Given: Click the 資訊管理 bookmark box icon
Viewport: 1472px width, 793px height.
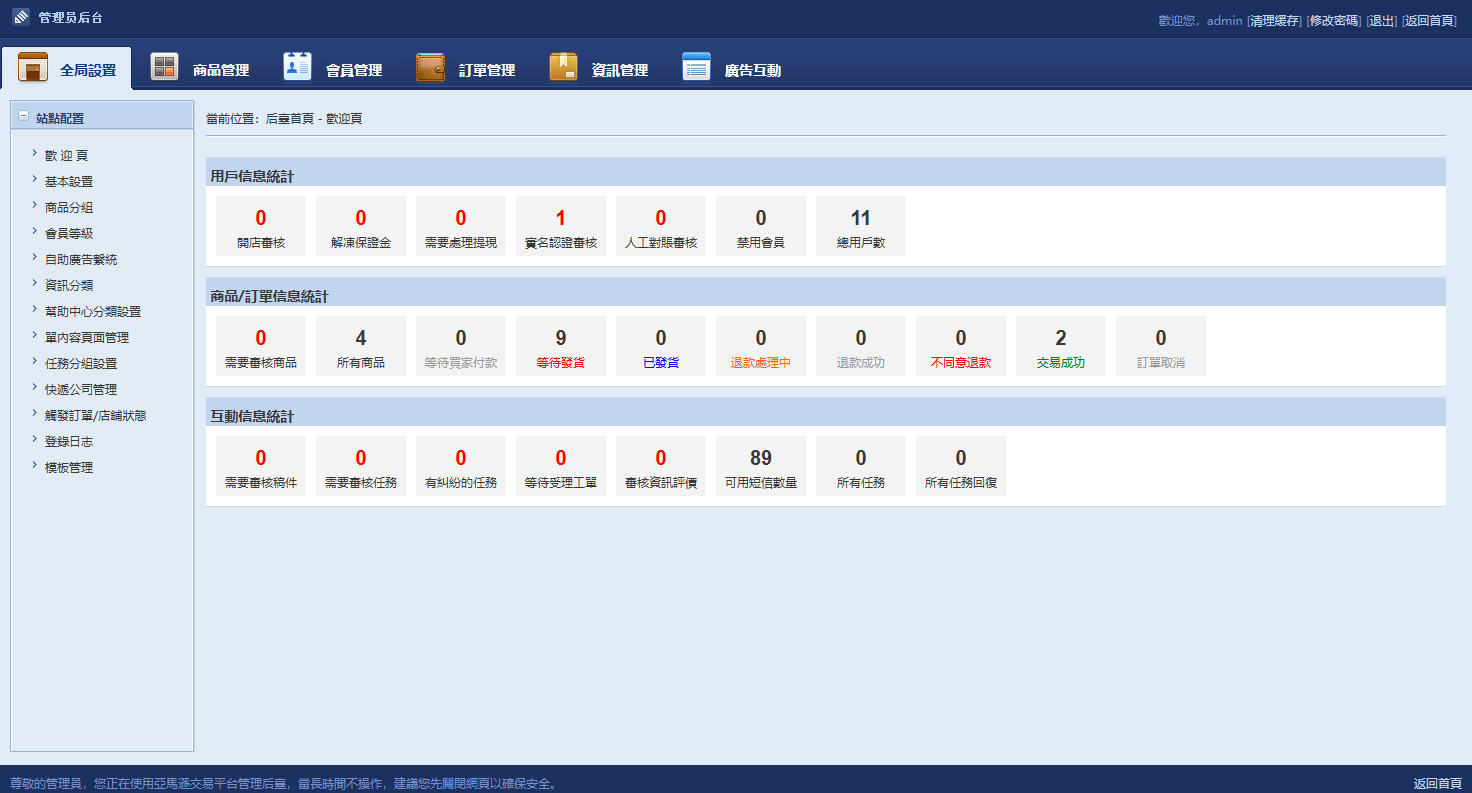Looking at the screenshot, I should click(x=563, y=68).
